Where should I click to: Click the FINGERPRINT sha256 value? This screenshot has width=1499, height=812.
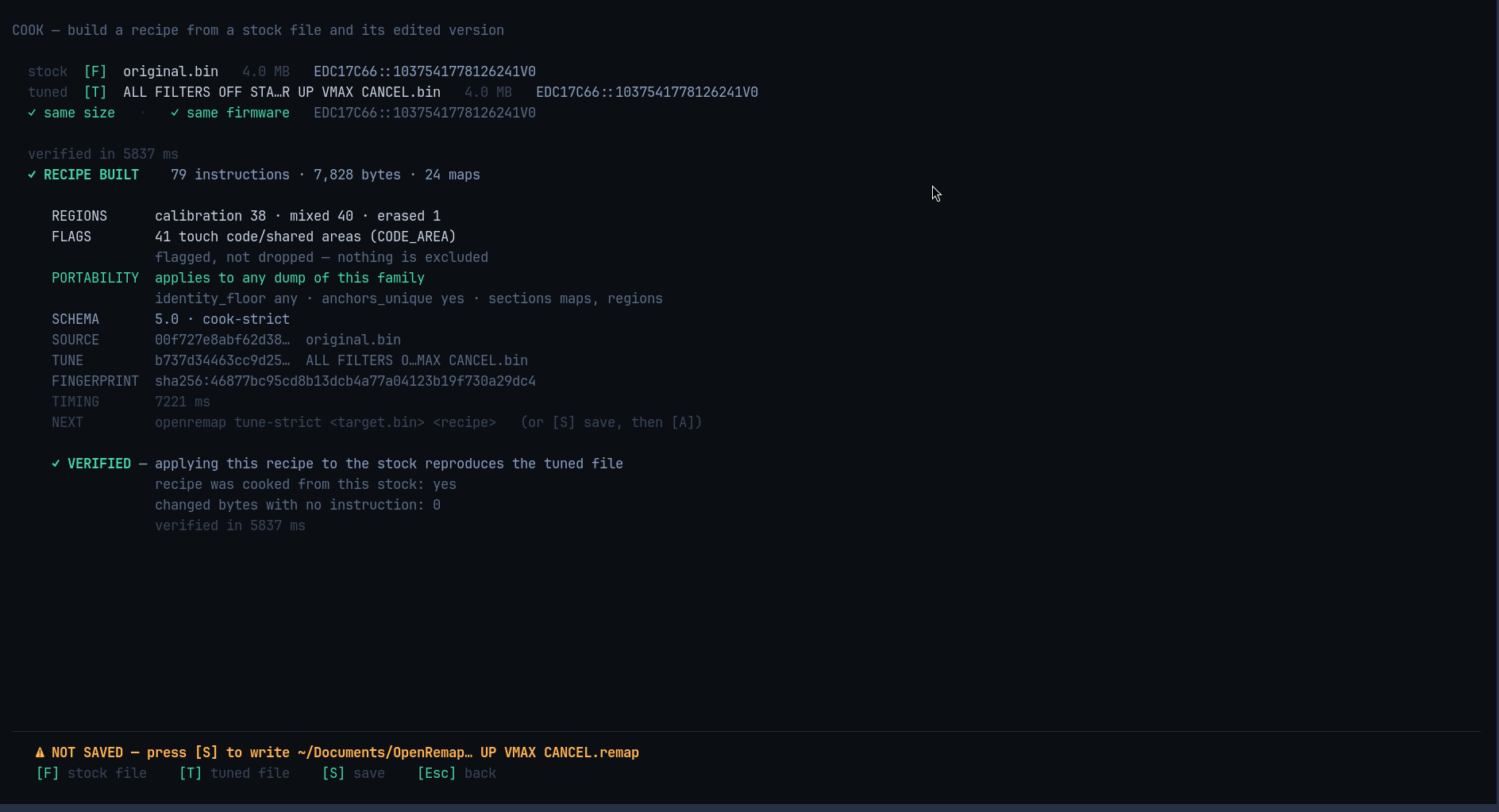coord(345,381)
